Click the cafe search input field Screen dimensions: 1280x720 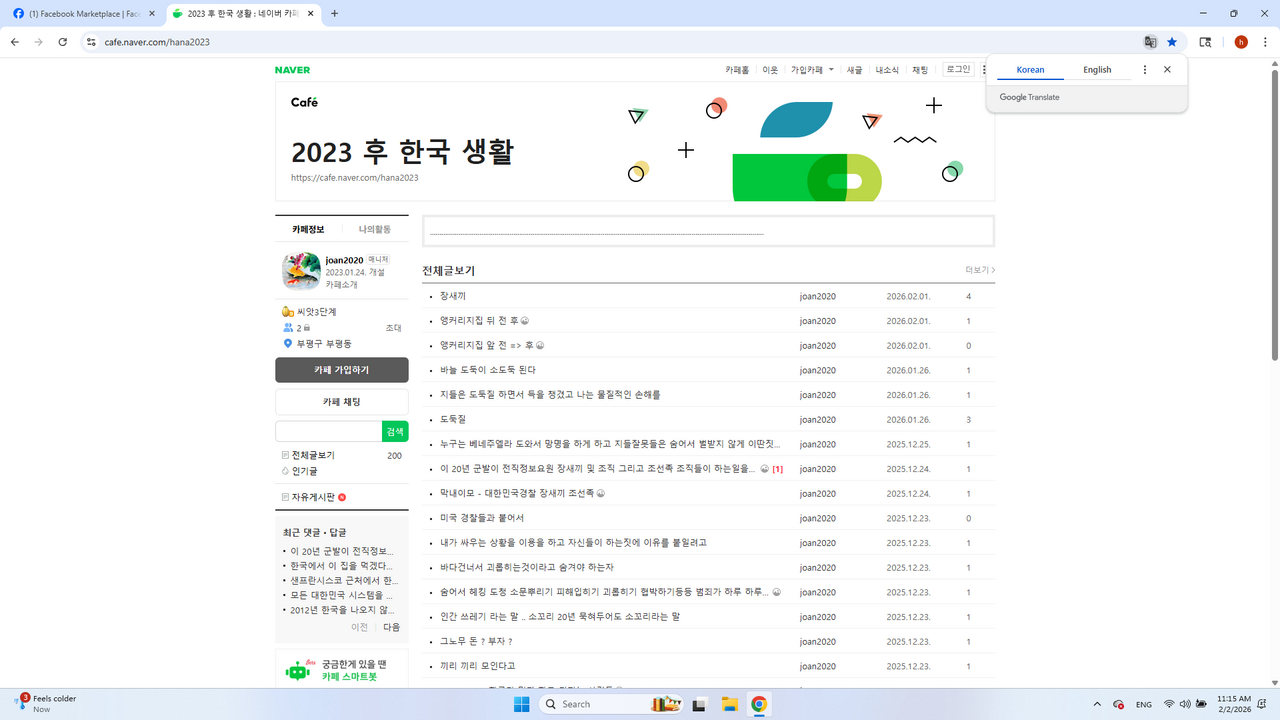[328, 432]
